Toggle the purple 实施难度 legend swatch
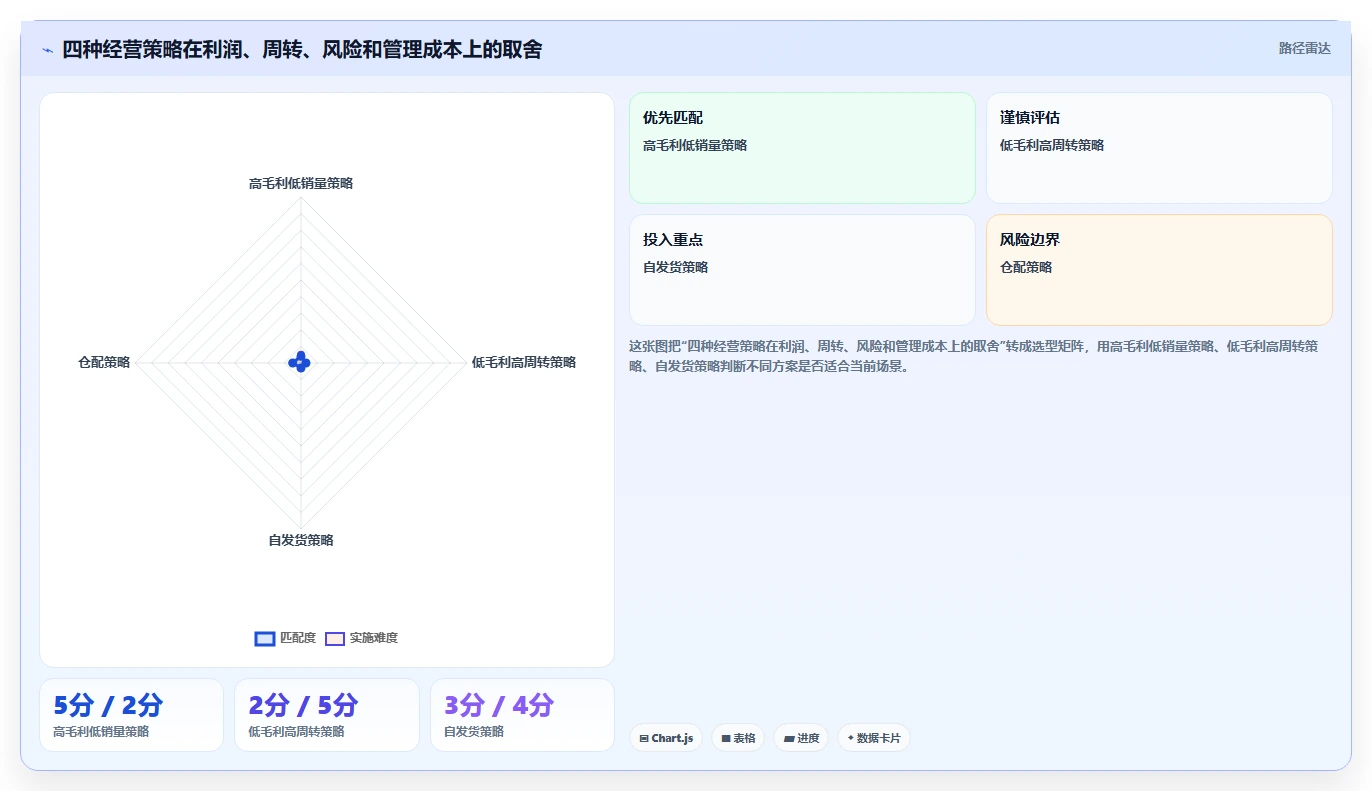 coord(335,638)
